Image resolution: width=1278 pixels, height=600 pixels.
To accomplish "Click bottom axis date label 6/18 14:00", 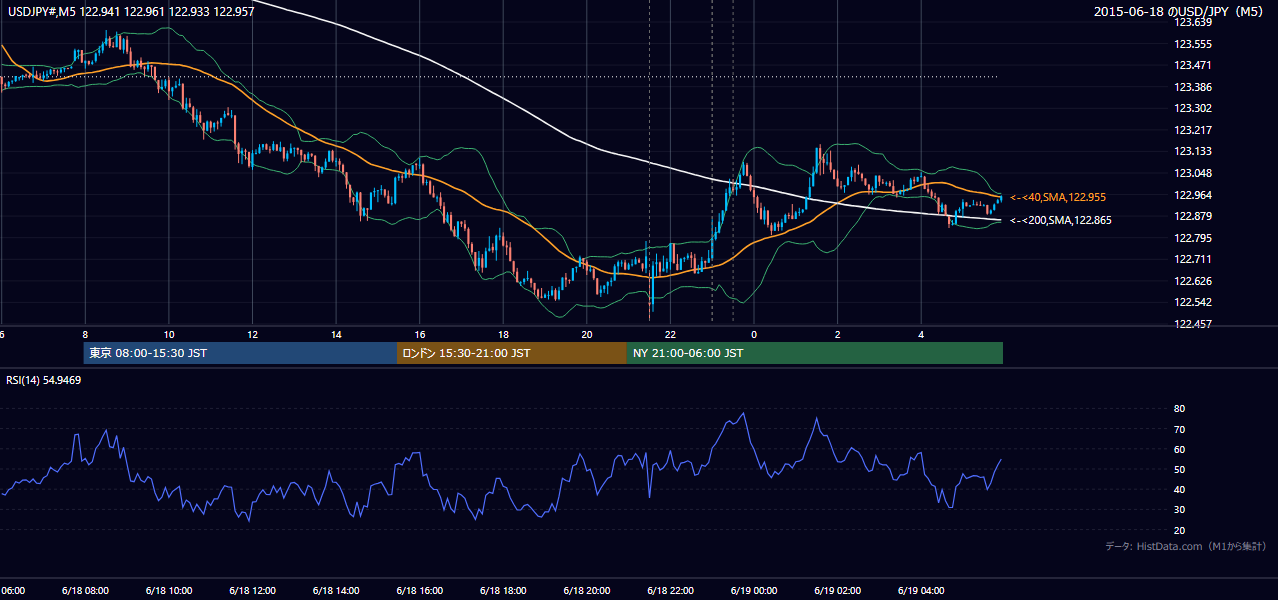I will [335, 590].
